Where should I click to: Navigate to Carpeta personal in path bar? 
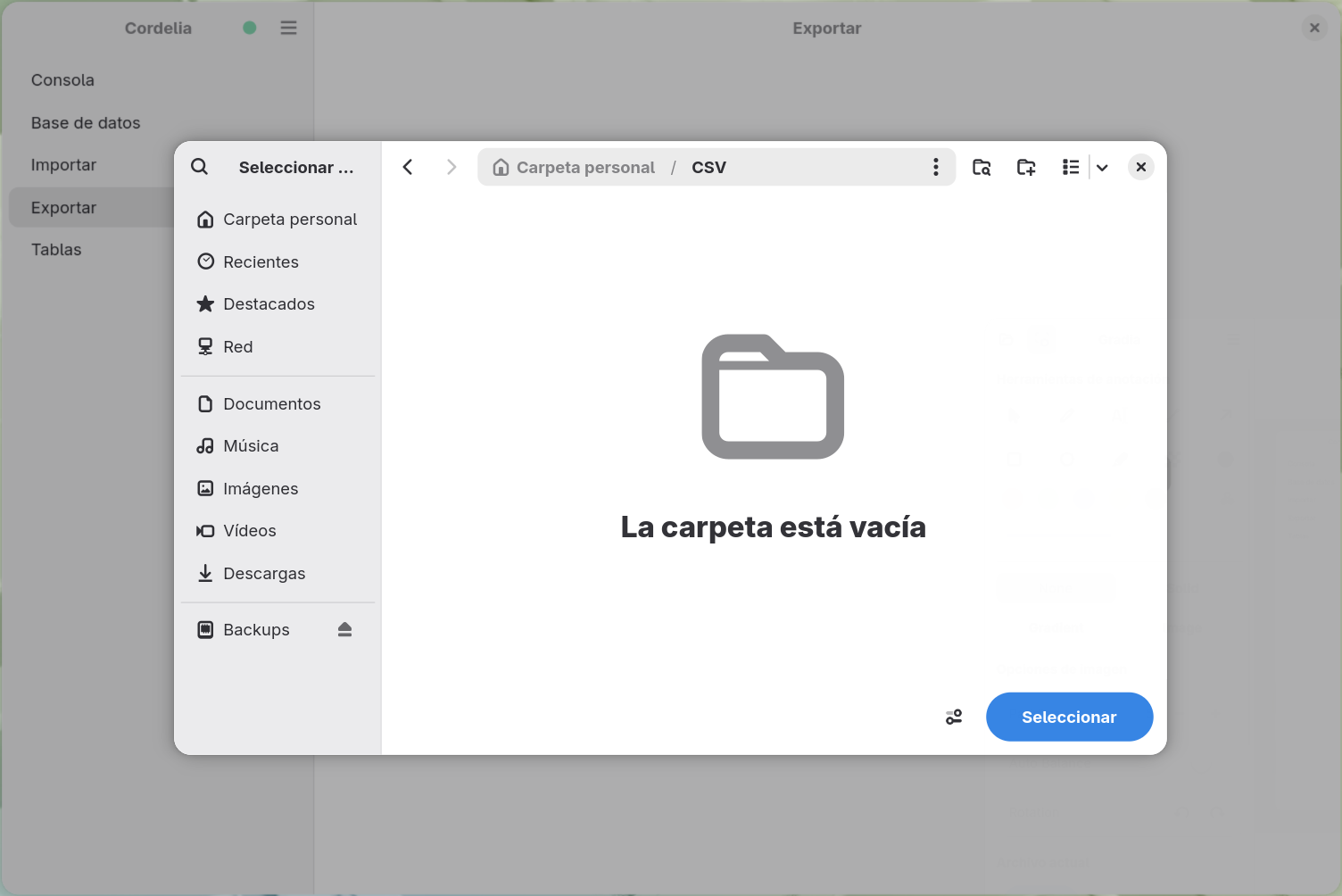click(574, 167)
